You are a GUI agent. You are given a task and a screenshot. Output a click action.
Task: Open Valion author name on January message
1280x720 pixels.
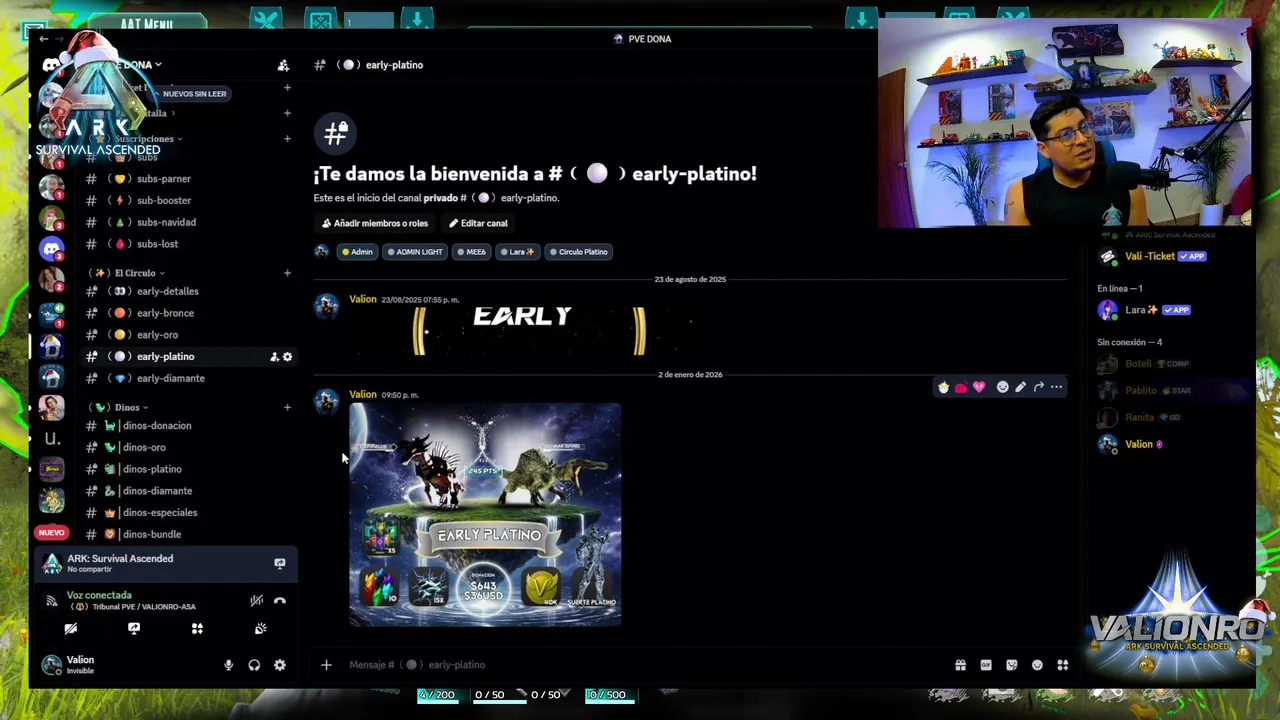[363, 395]
